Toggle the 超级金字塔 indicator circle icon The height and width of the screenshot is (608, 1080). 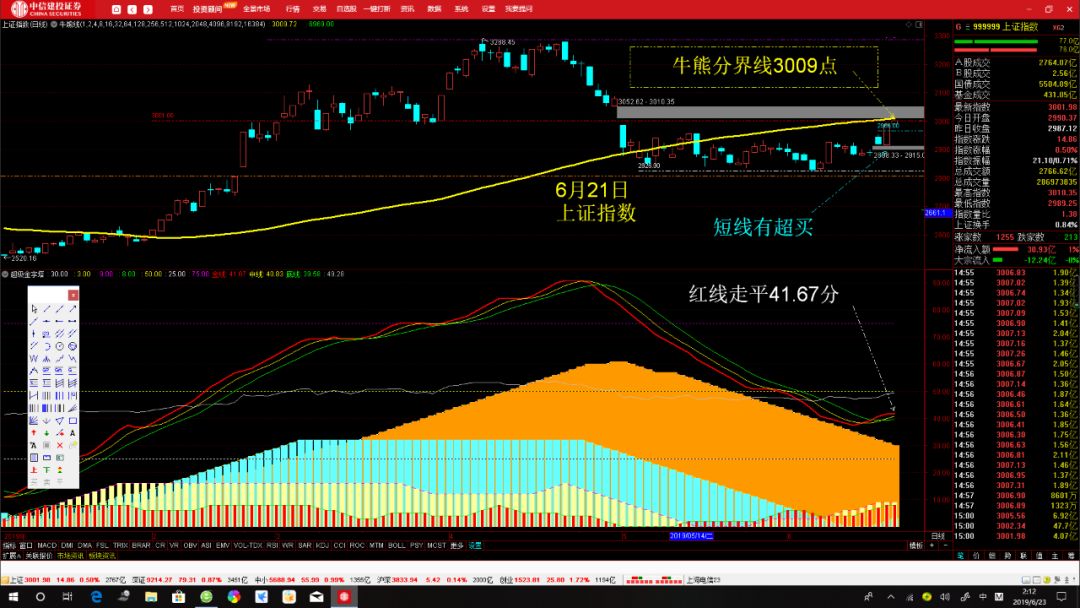pyautogui.click(x=5, y=274)
